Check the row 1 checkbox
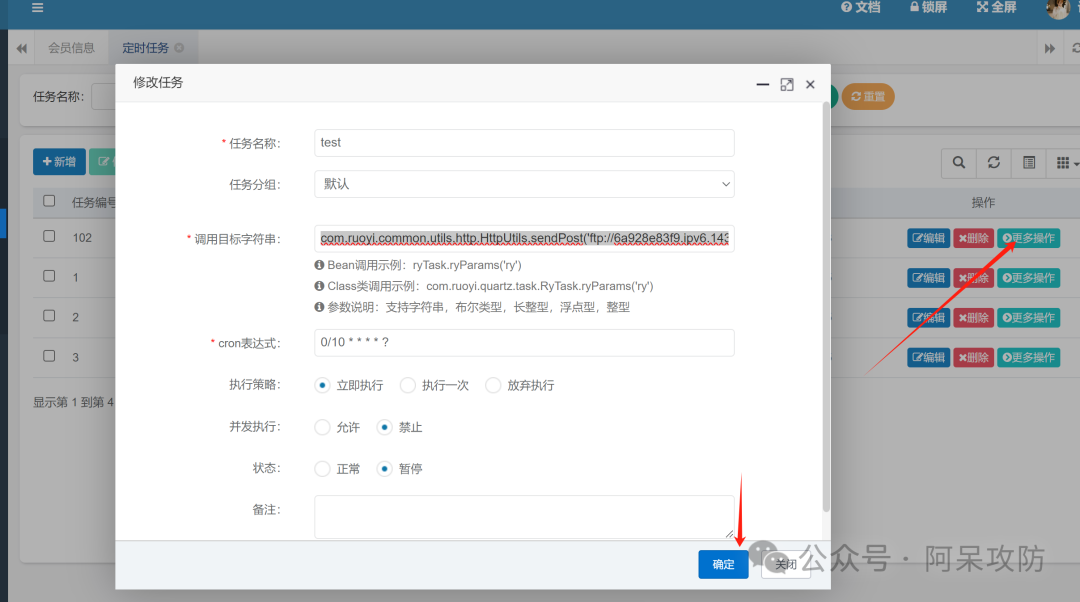 (x=49, y=276)
